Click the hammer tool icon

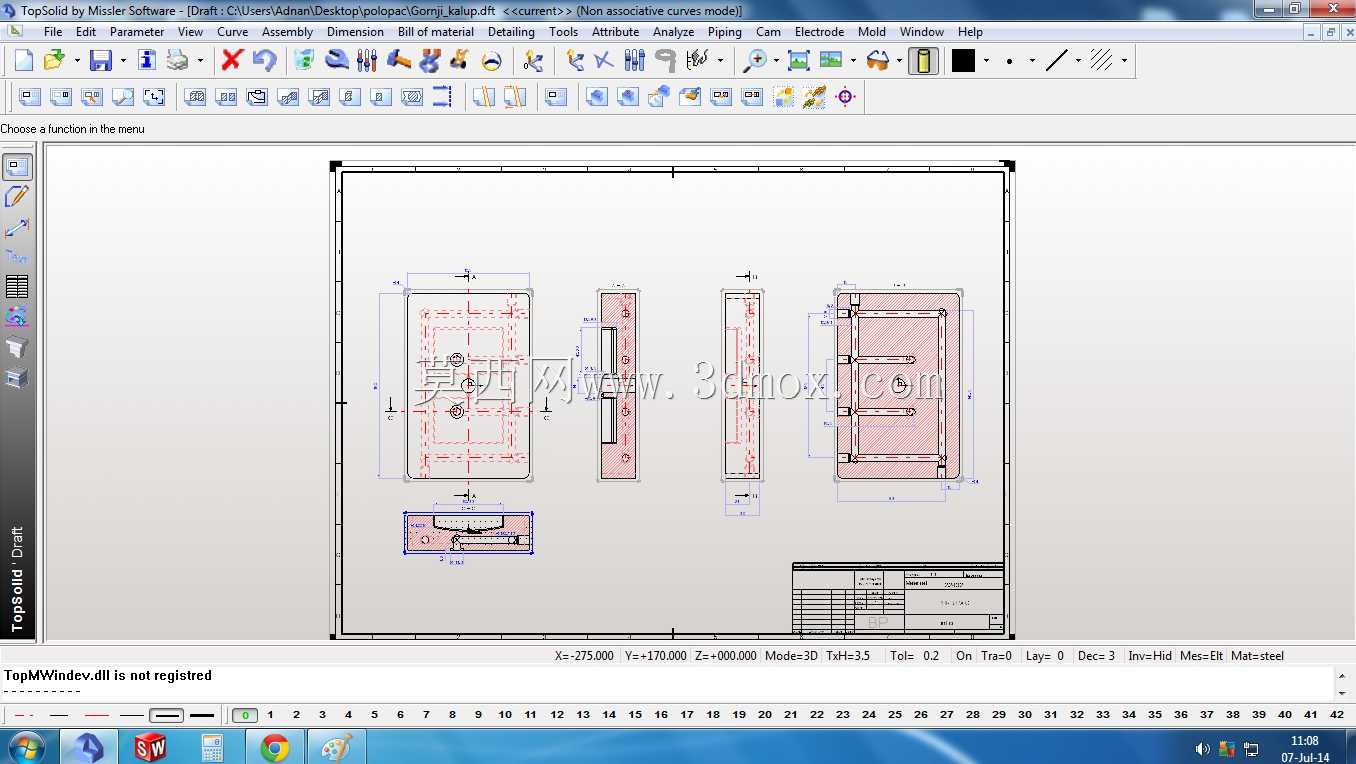[398, 61]
